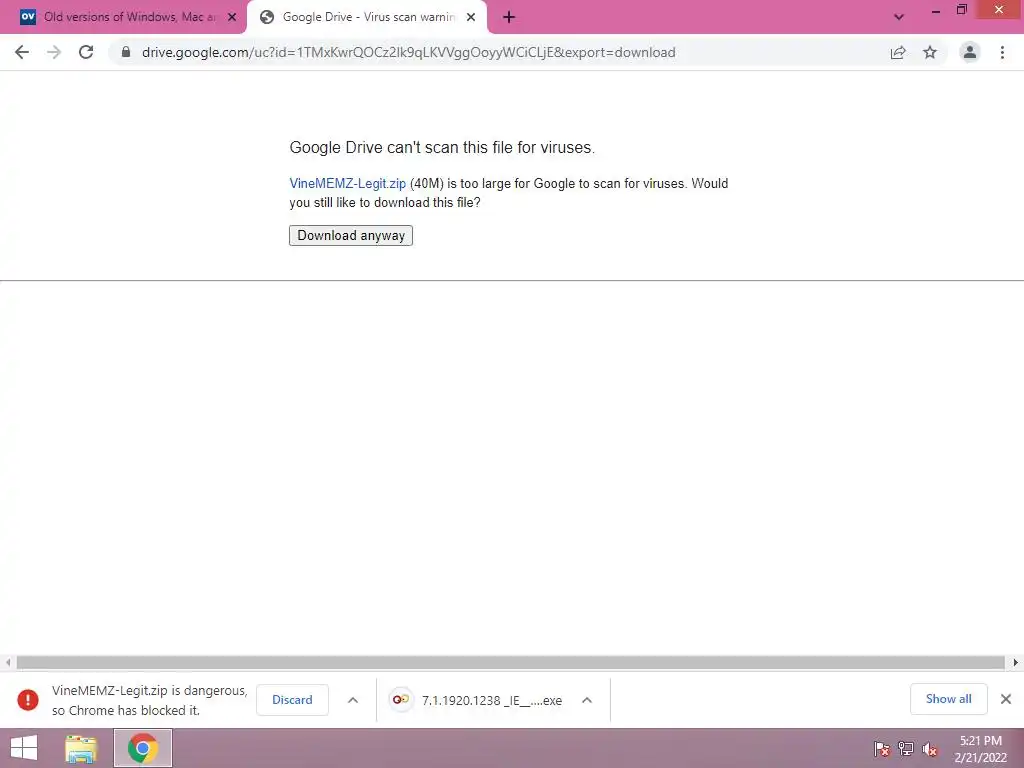Bookmark this tab with the star icon
This screenshot has width=1024, height=768.
(930, 52)
